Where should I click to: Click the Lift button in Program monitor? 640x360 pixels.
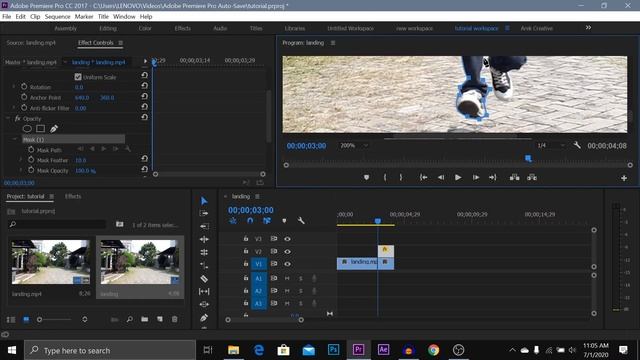point(514,177)
